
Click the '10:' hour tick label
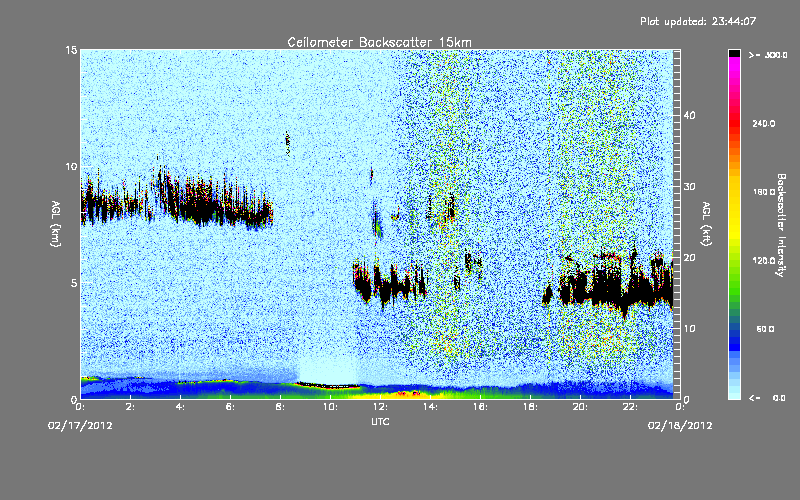coord(330,407)
